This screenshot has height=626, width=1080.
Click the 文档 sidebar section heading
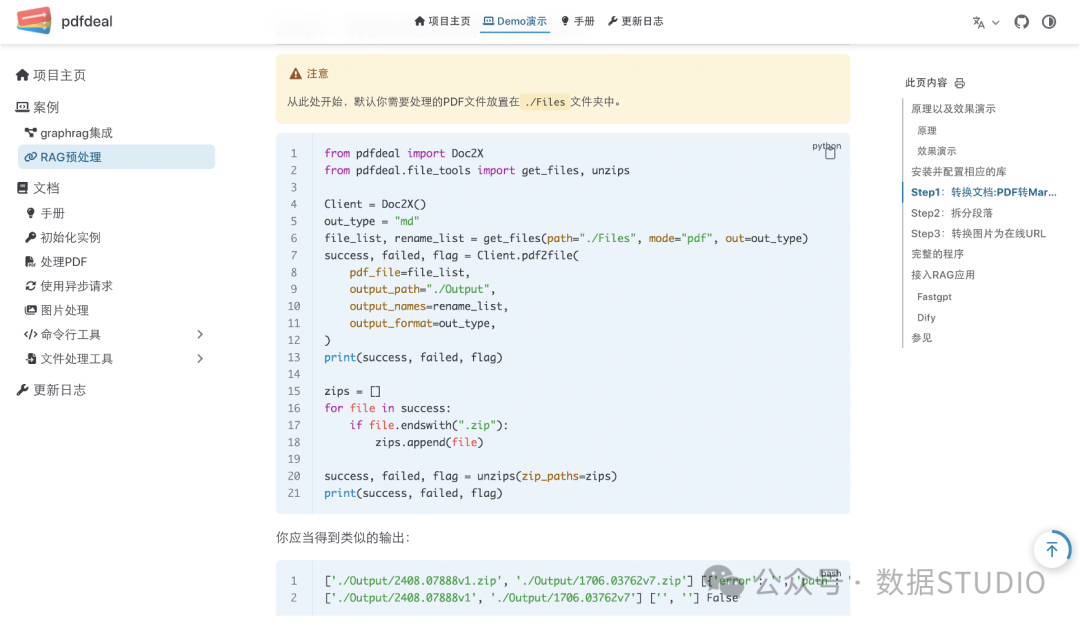38,188
